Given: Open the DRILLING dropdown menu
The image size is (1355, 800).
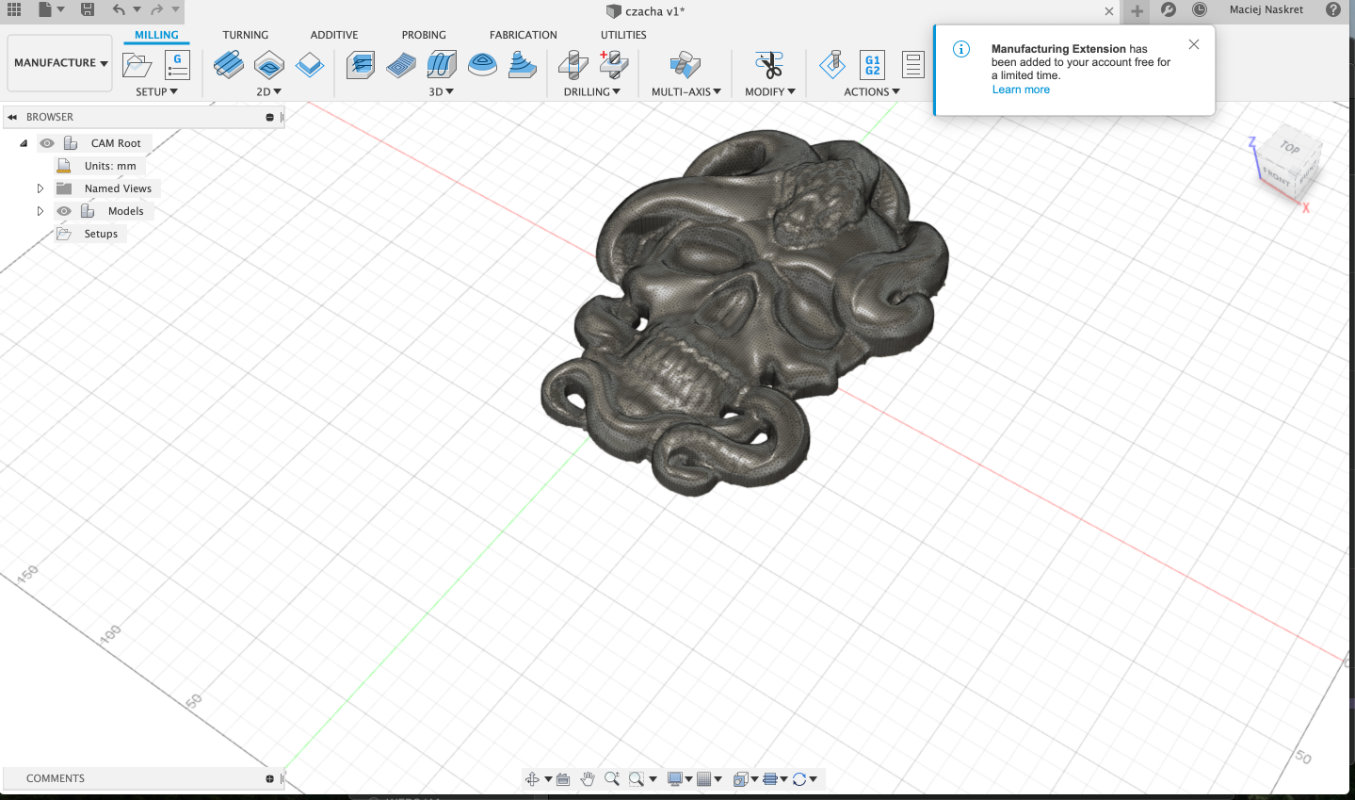Looking at the screenshot, I should (x=592, y=91).
